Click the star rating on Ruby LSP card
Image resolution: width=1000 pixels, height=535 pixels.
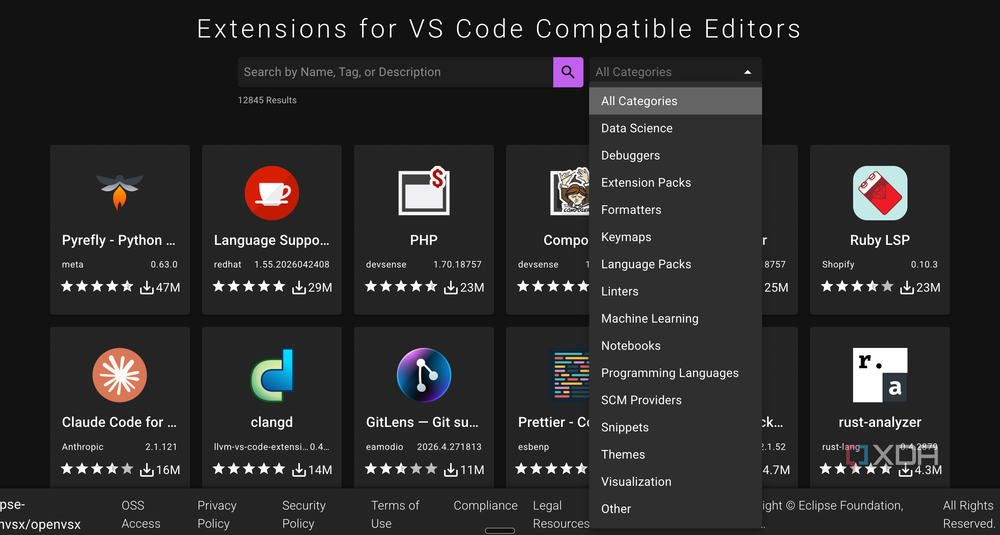[x=857, y=286]
